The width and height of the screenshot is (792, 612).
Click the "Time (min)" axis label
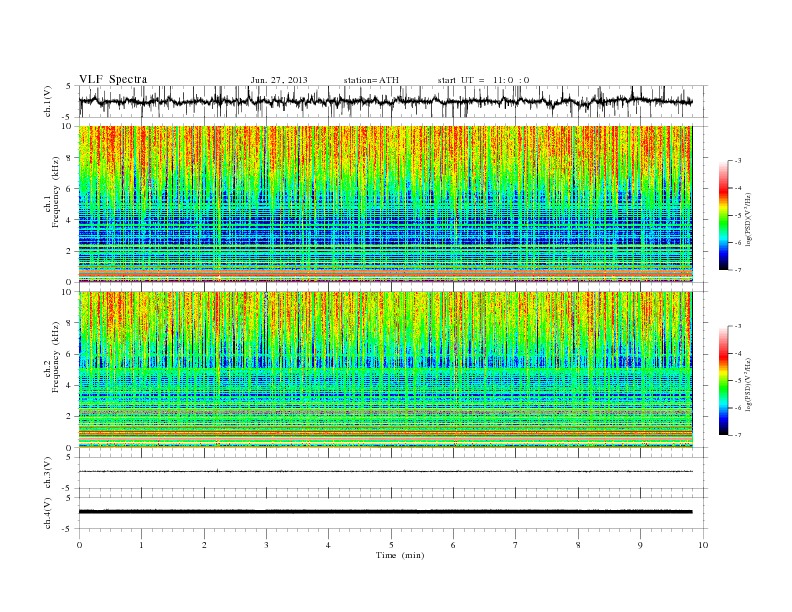tap(400, 555)
